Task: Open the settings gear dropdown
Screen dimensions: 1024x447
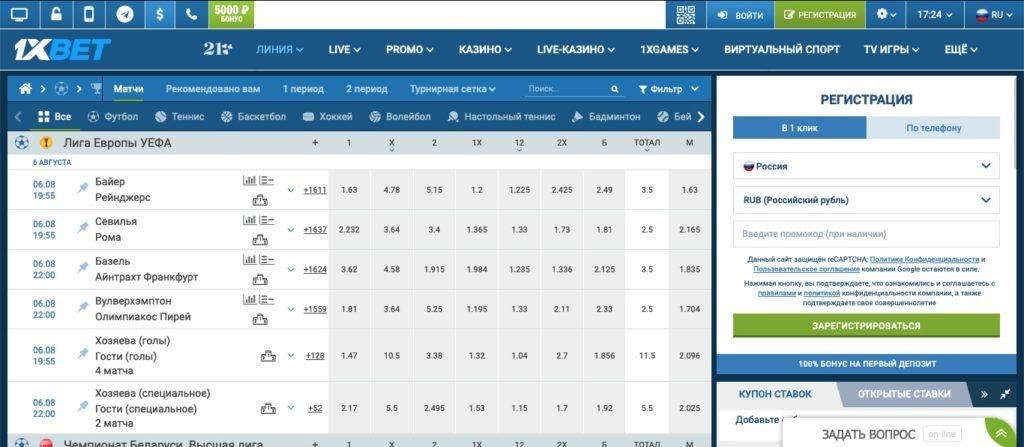Action: tap(887, 14)
